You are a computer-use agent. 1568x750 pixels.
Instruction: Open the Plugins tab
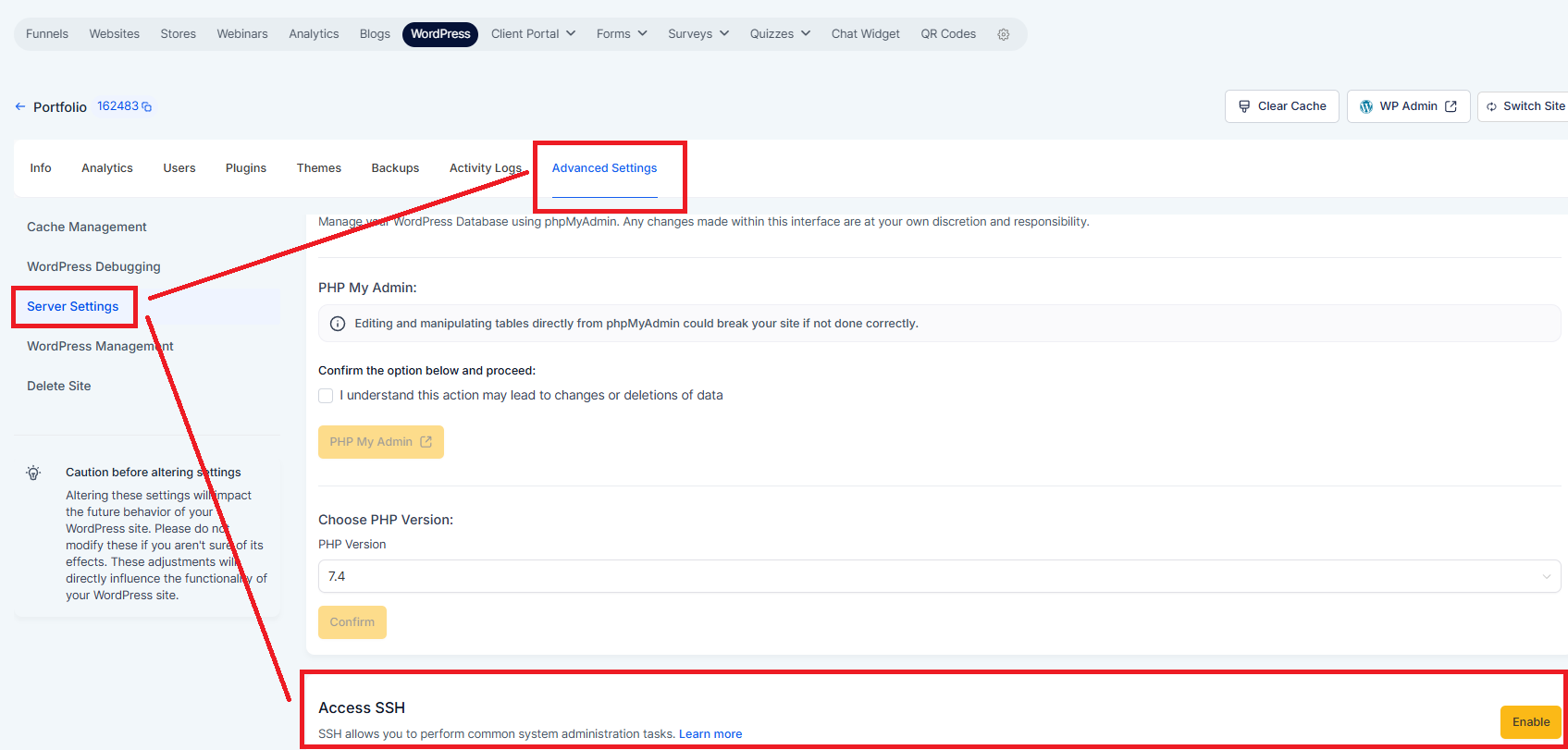[x=246, y=168]
